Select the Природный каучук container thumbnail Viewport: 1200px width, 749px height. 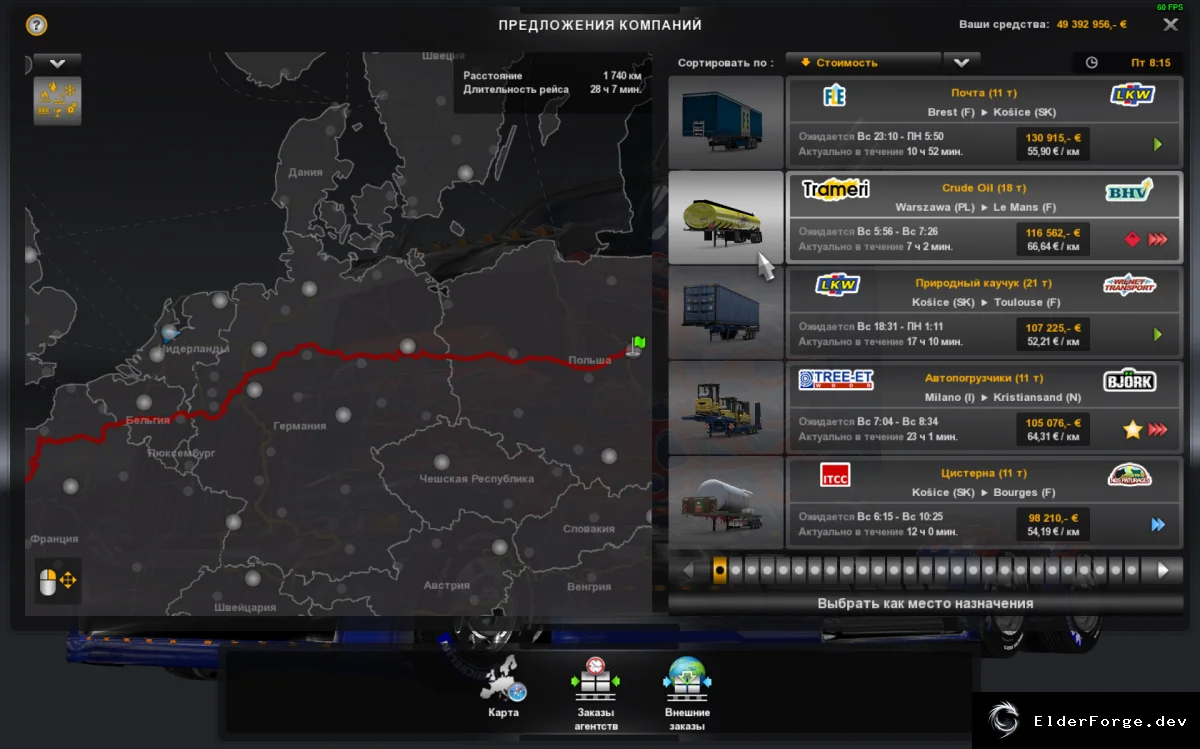726,312
